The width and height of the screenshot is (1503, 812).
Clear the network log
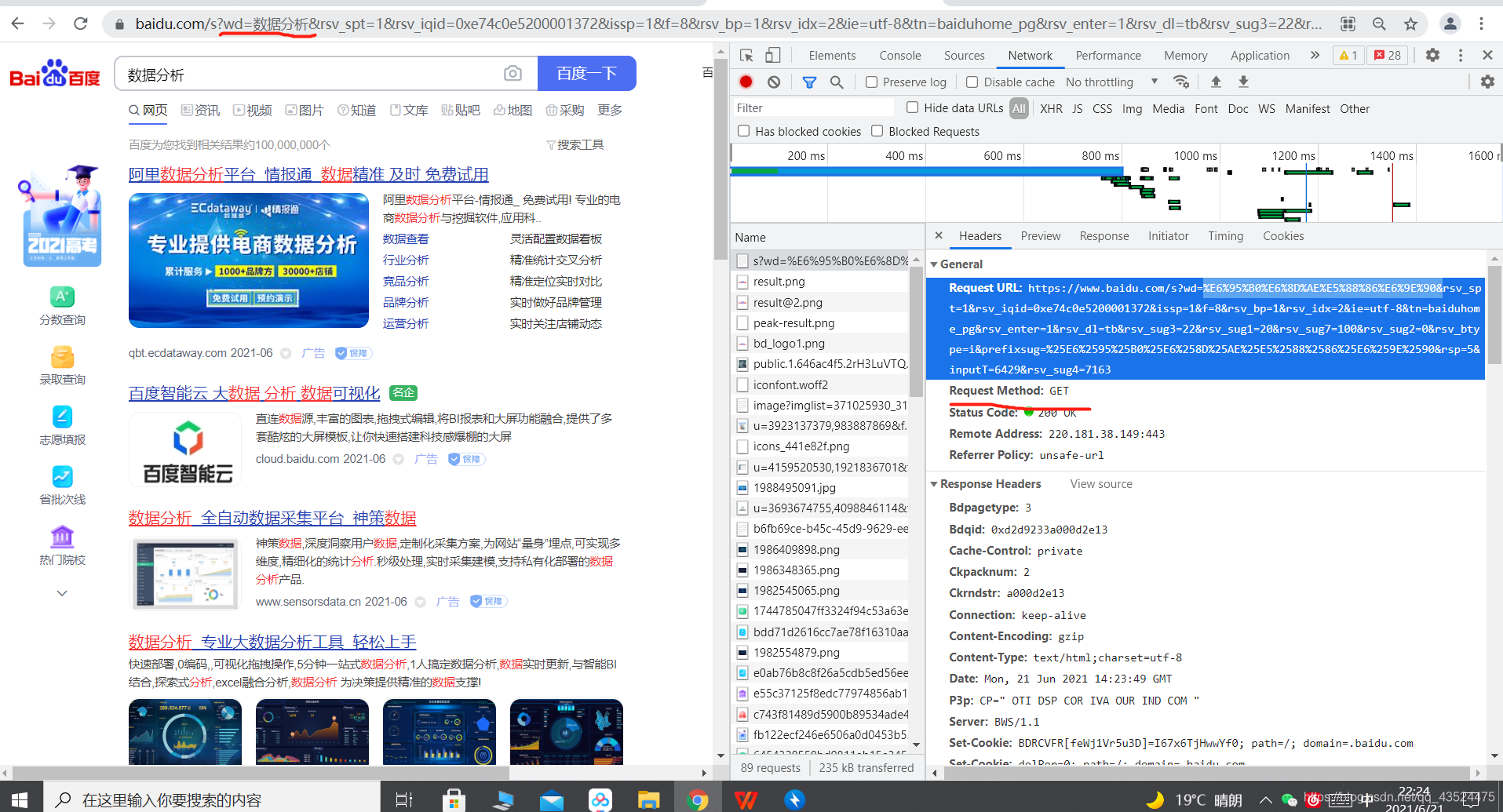click(x=774, y=82)
